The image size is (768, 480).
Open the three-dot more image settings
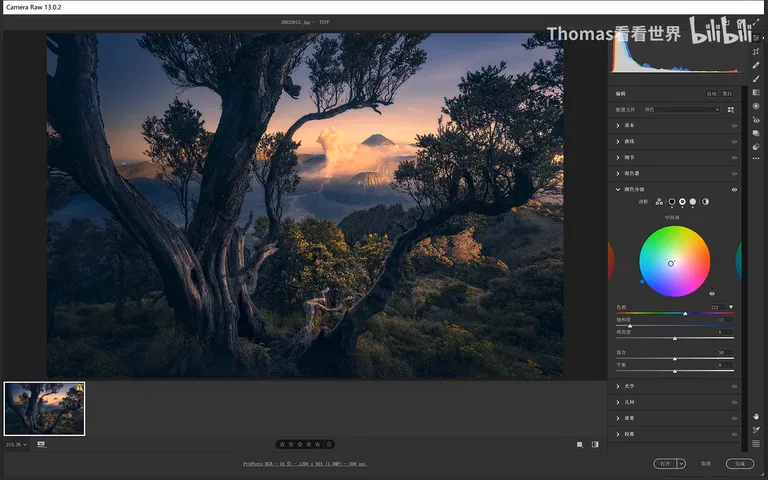(756, 159)
